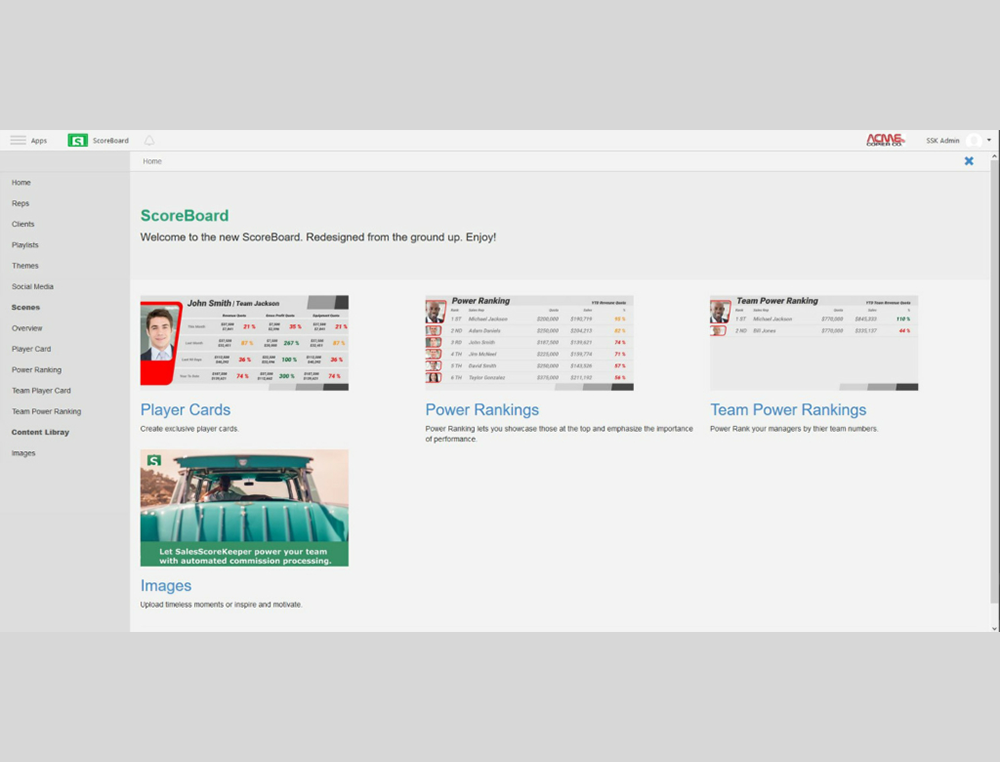Open Images under Content Library

pos(24,453)
